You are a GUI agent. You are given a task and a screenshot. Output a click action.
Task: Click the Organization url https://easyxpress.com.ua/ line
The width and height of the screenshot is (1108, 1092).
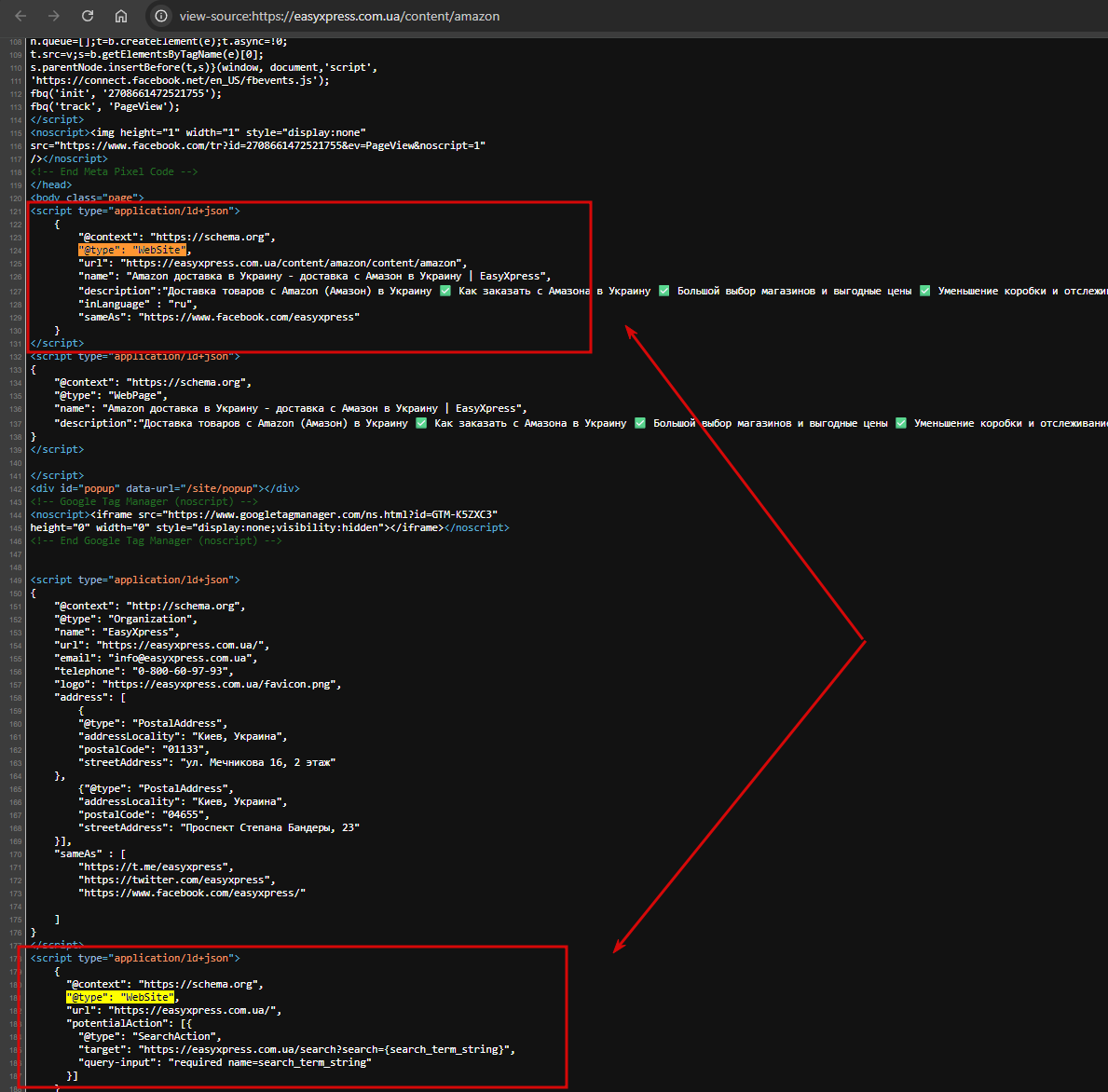pyautogui.click(x=162, y=645)
